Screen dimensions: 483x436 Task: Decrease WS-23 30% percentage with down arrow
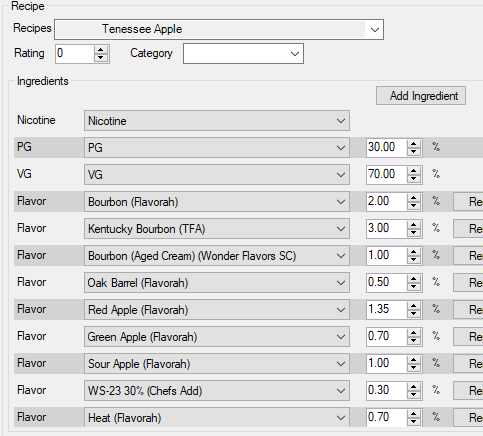(x=414, y=395)
